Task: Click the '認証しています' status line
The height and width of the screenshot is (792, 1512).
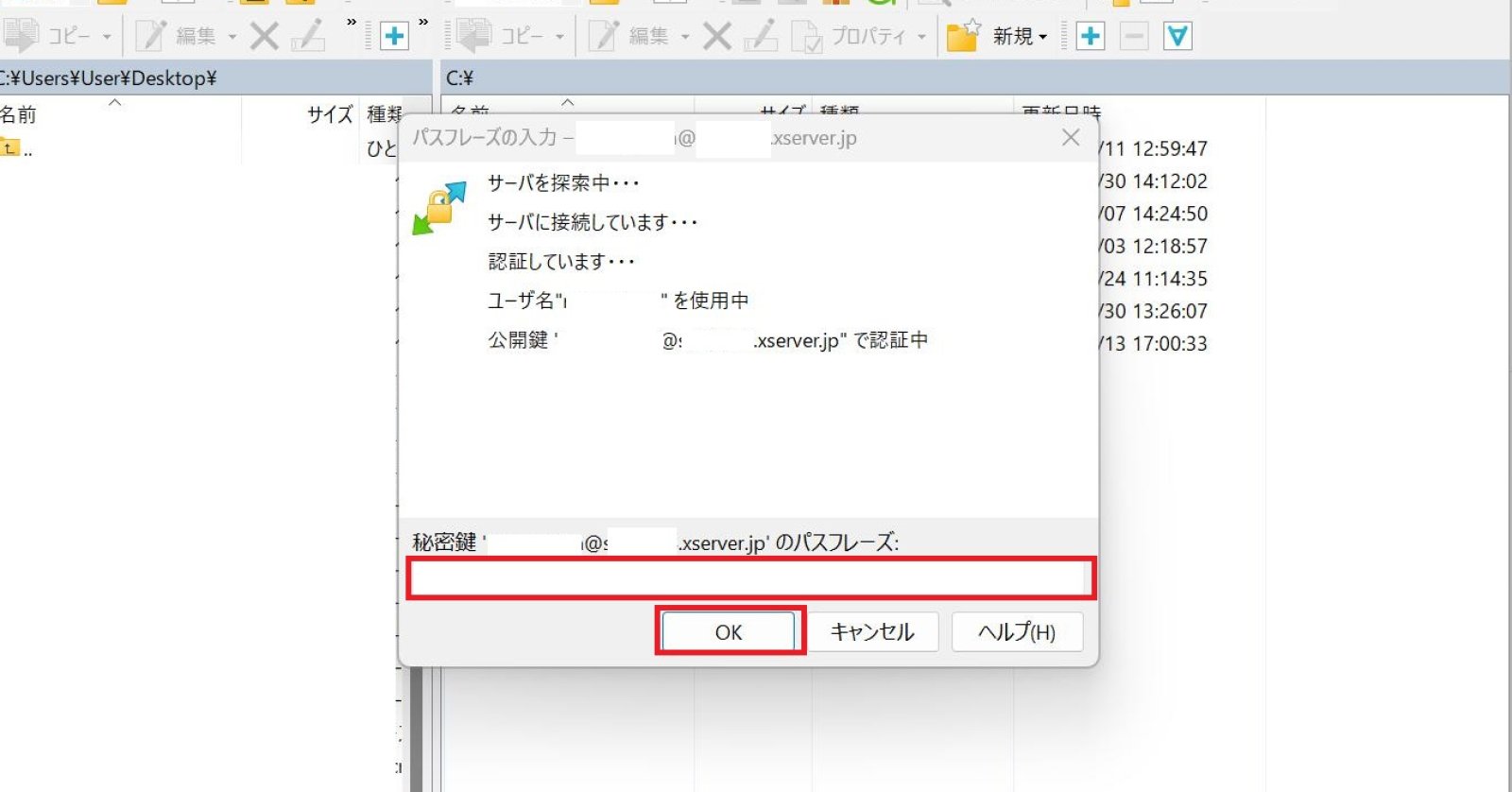Action: pyautogui.click(x=561, y=261)
